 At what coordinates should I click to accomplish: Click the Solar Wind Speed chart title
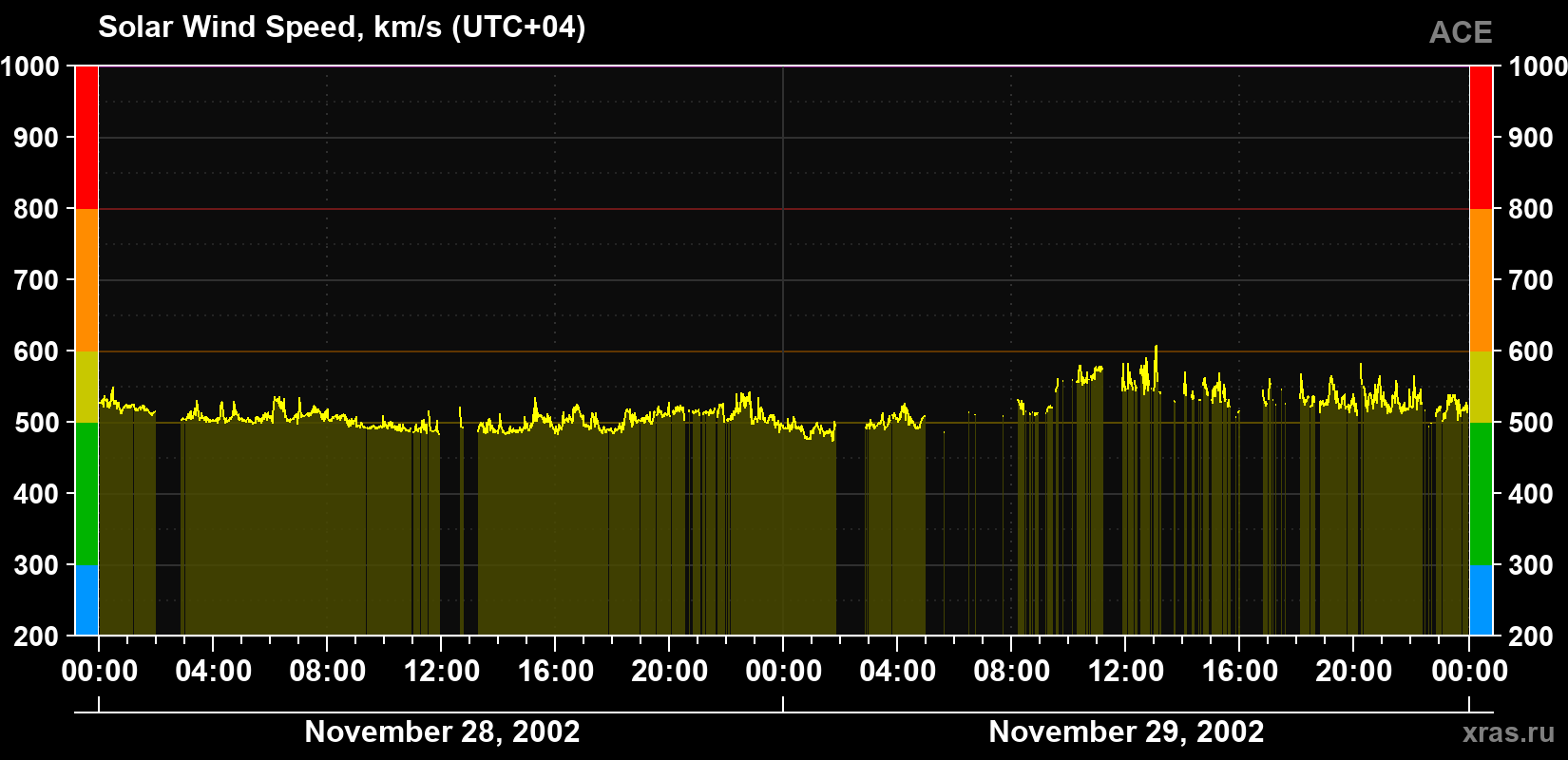pyautogui.click(x=342, y=27)
